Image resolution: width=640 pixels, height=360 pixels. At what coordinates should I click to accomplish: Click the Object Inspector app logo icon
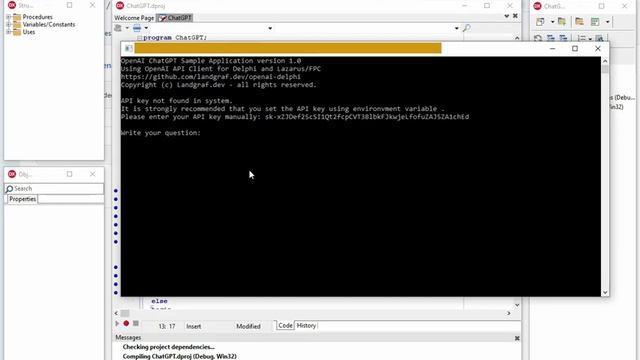click(x=12, y=174)
